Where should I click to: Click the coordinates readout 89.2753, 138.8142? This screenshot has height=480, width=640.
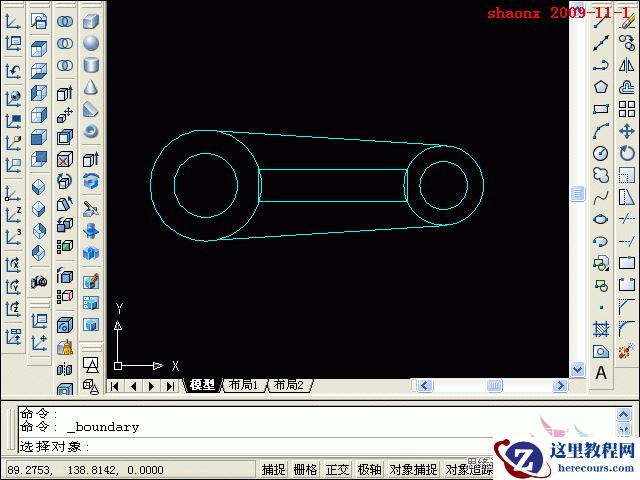tap(85, 470)
